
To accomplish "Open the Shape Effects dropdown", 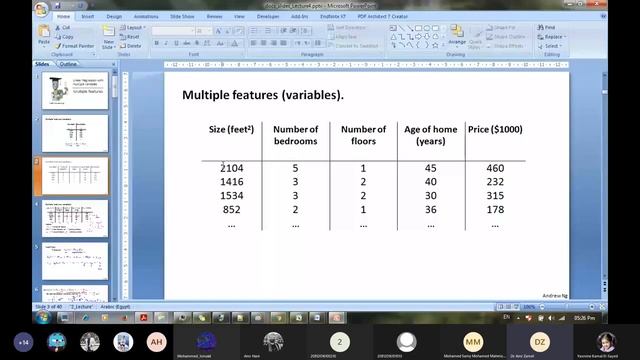I will pyautogui.click(x=505, y=46).
